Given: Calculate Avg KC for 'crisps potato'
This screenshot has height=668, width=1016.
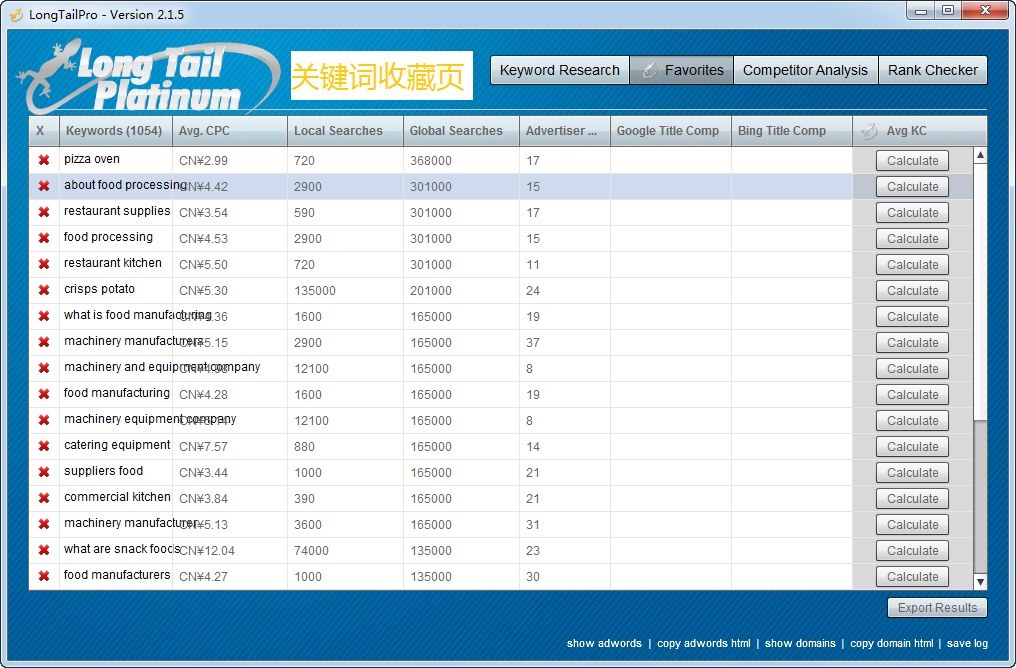Looking at the screenshot, I should [912, 290].
